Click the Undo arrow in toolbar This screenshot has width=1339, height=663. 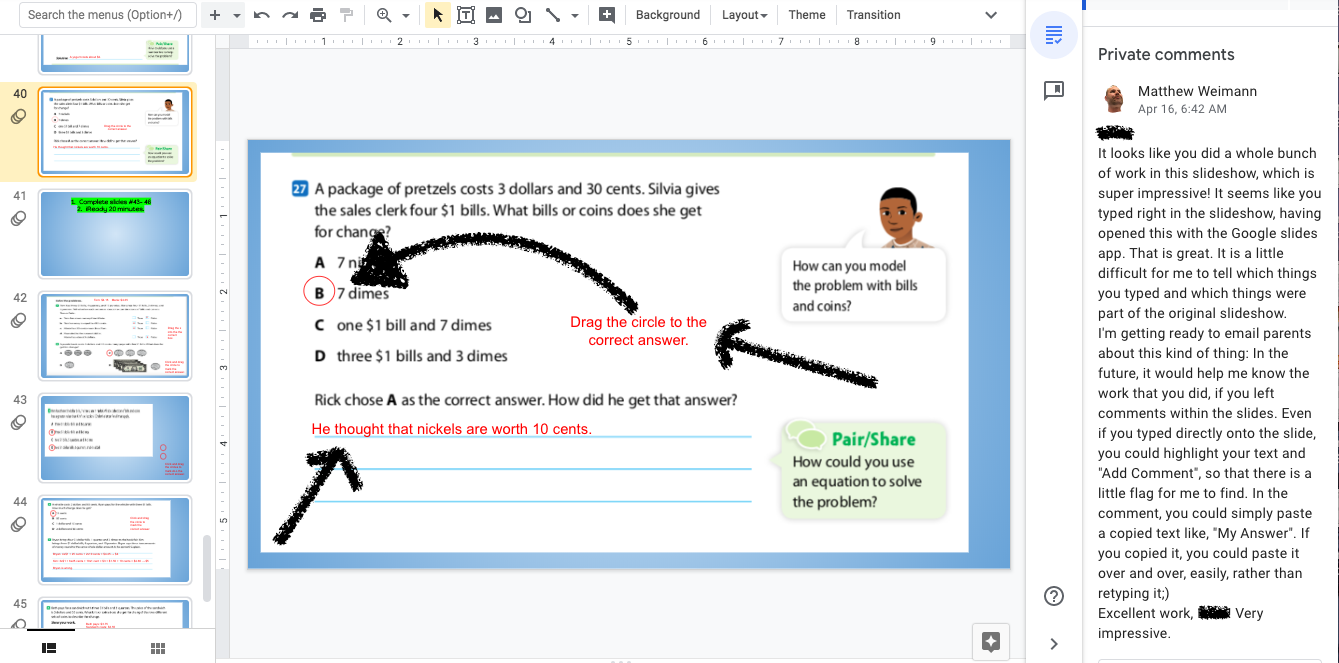[x=262, y=15]
